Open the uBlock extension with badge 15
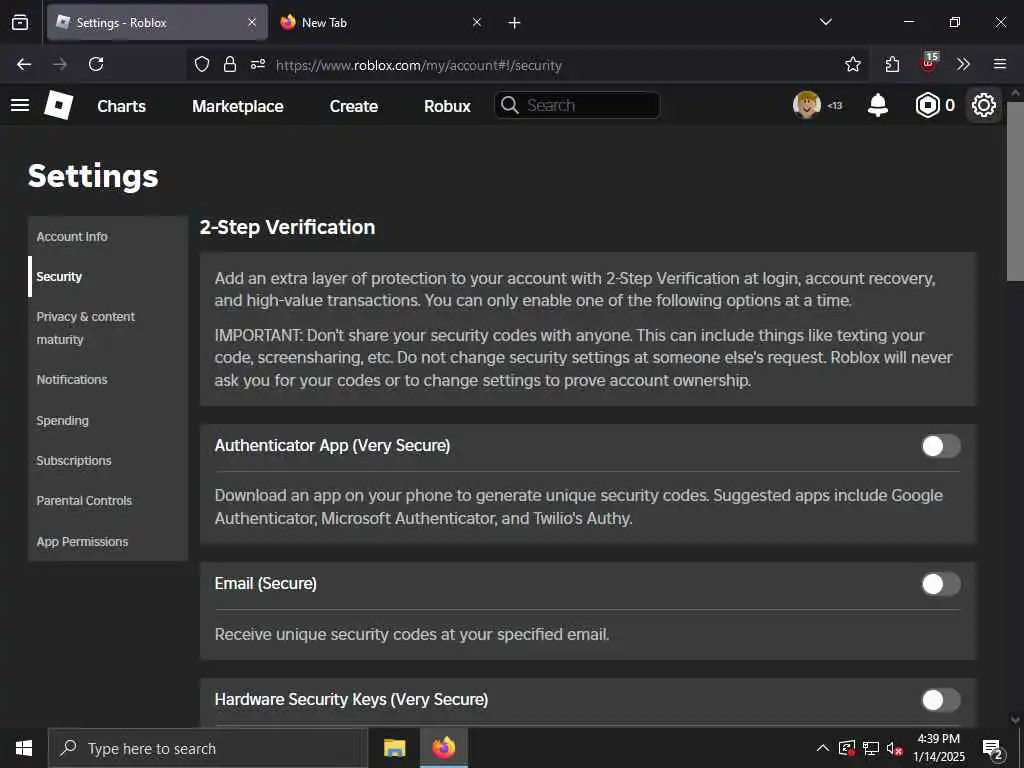 929,62
